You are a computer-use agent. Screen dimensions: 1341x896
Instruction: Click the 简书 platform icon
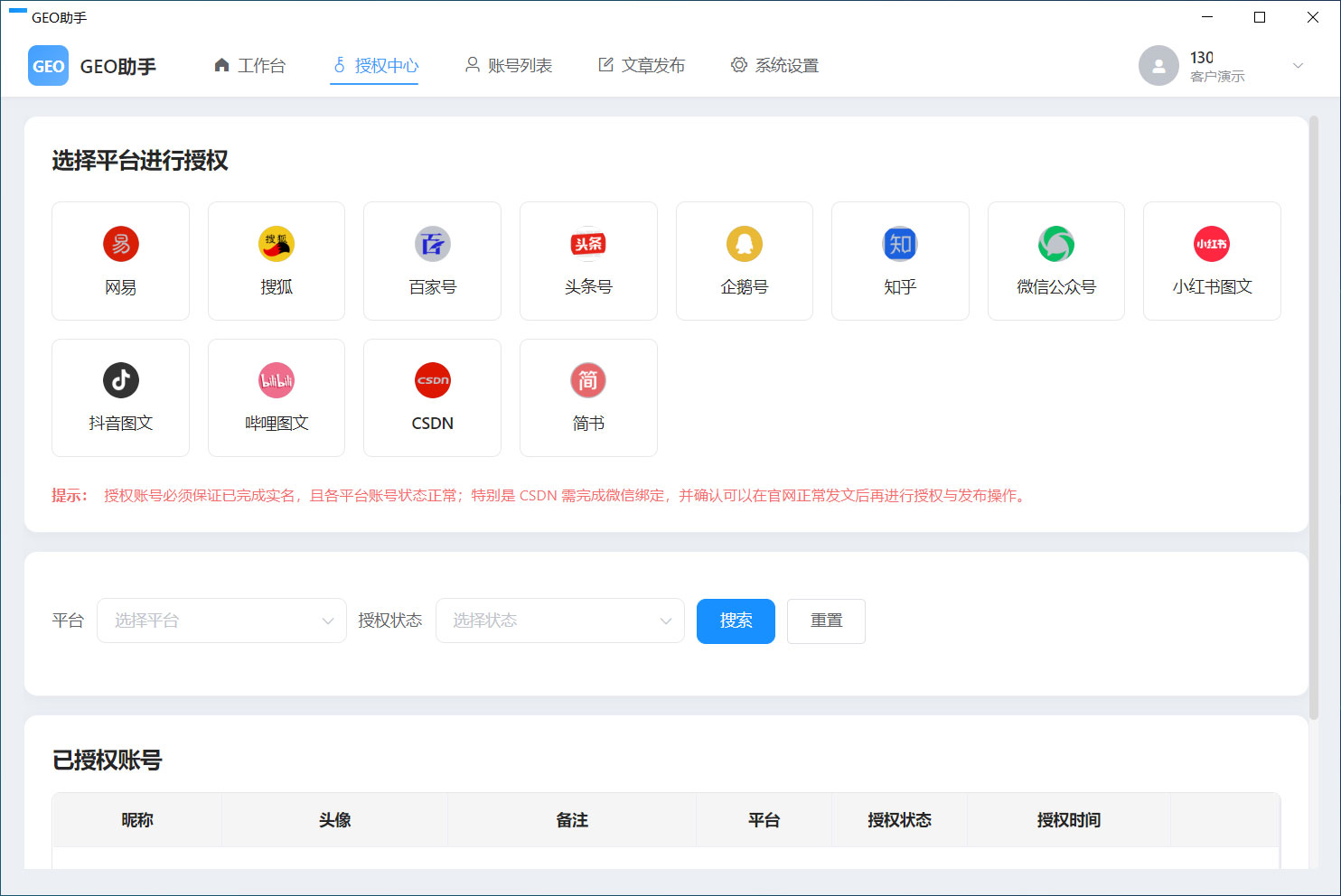(x=588, y=380)
